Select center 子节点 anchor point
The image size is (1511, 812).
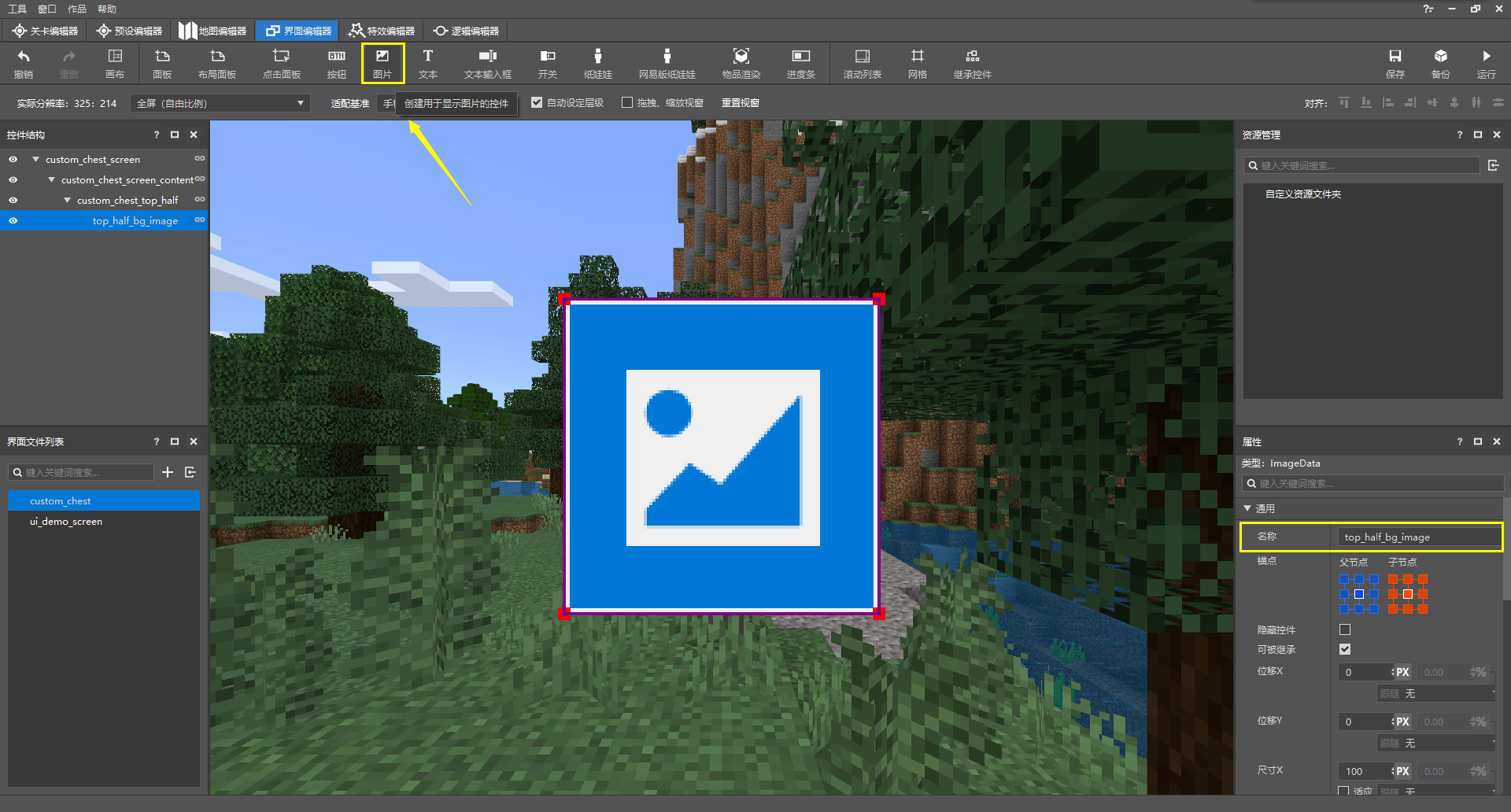pyautogui.click(x=1408, y=594)
